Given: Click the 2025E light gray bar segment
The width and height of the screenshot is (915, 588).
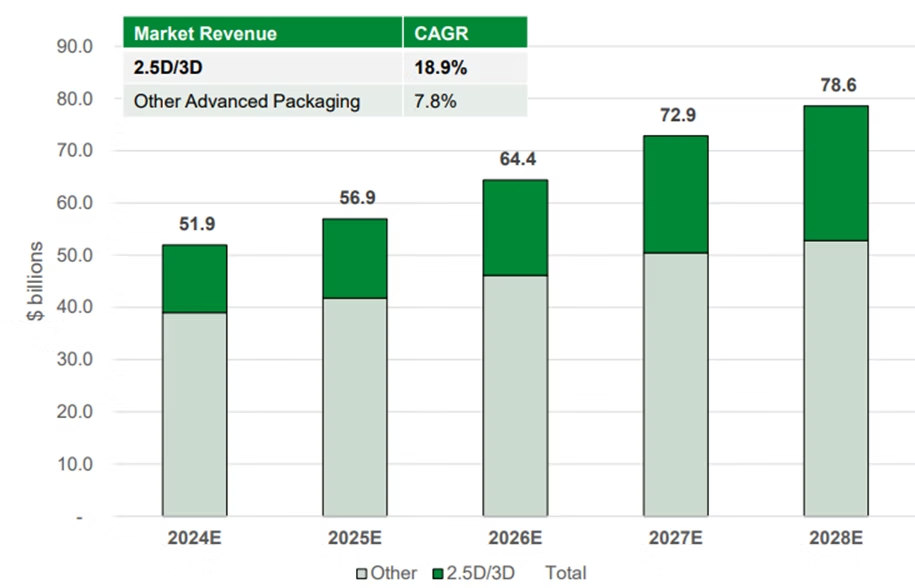Looking at the screenshot, I should [355, 407].
